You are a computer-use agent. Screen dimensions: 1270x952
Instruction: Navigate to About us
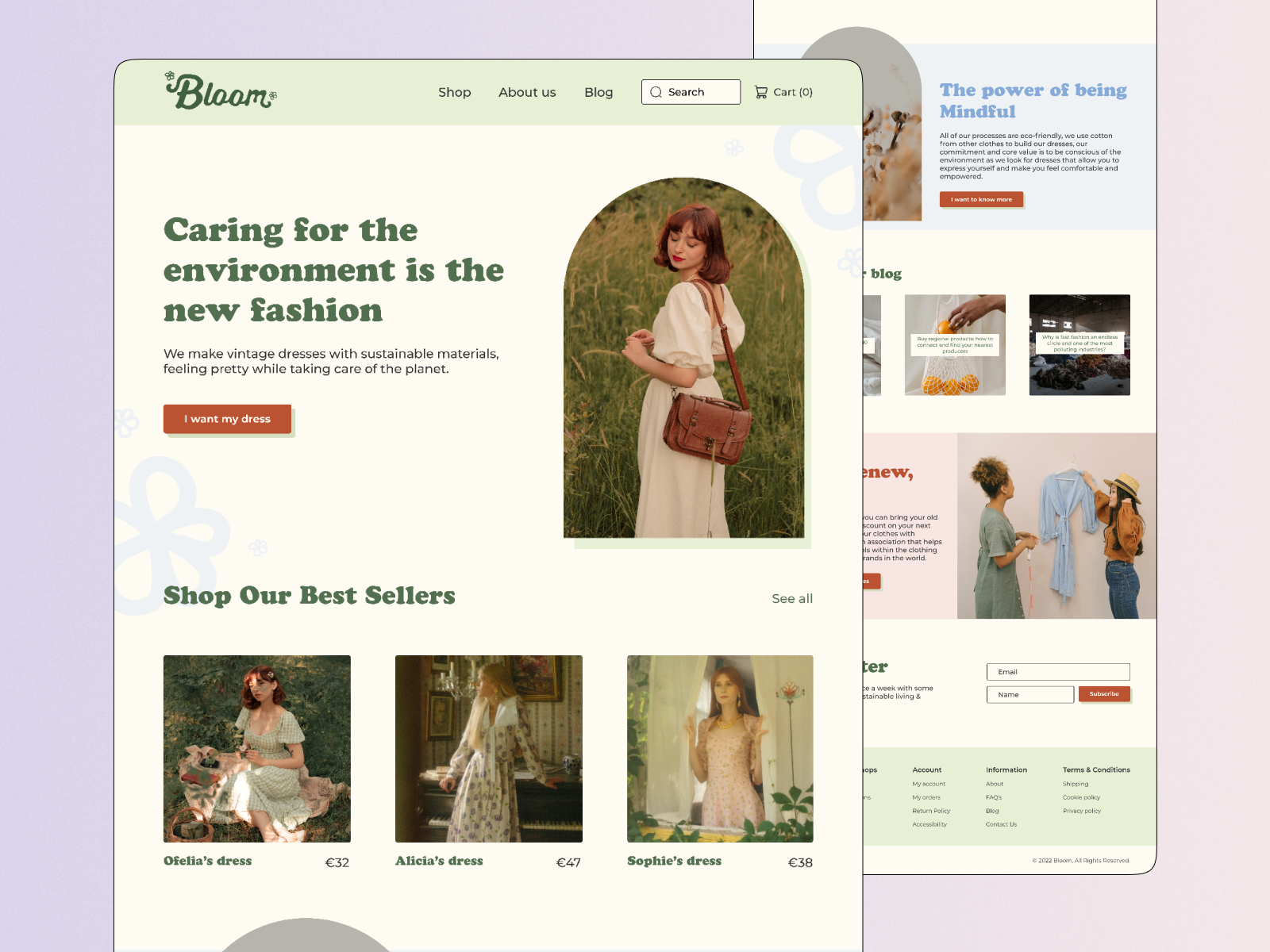[x=526, y=92]
